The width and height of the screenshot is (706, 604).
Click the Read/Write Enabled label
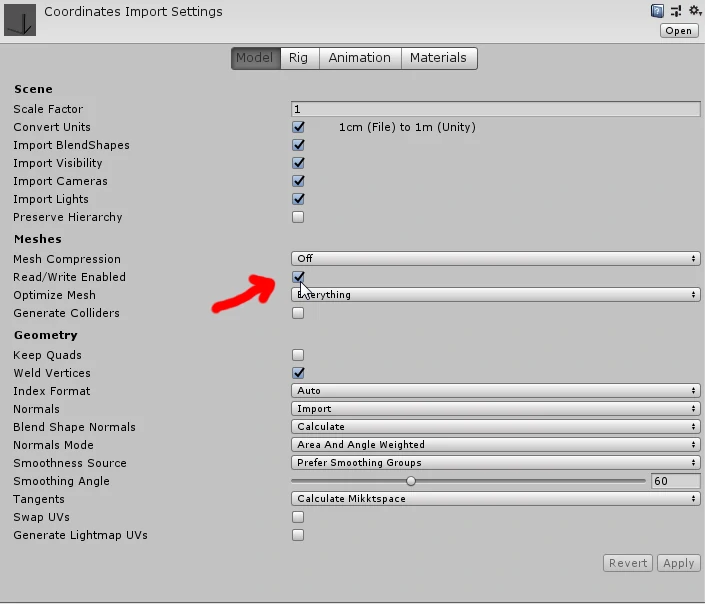point(69,277)
